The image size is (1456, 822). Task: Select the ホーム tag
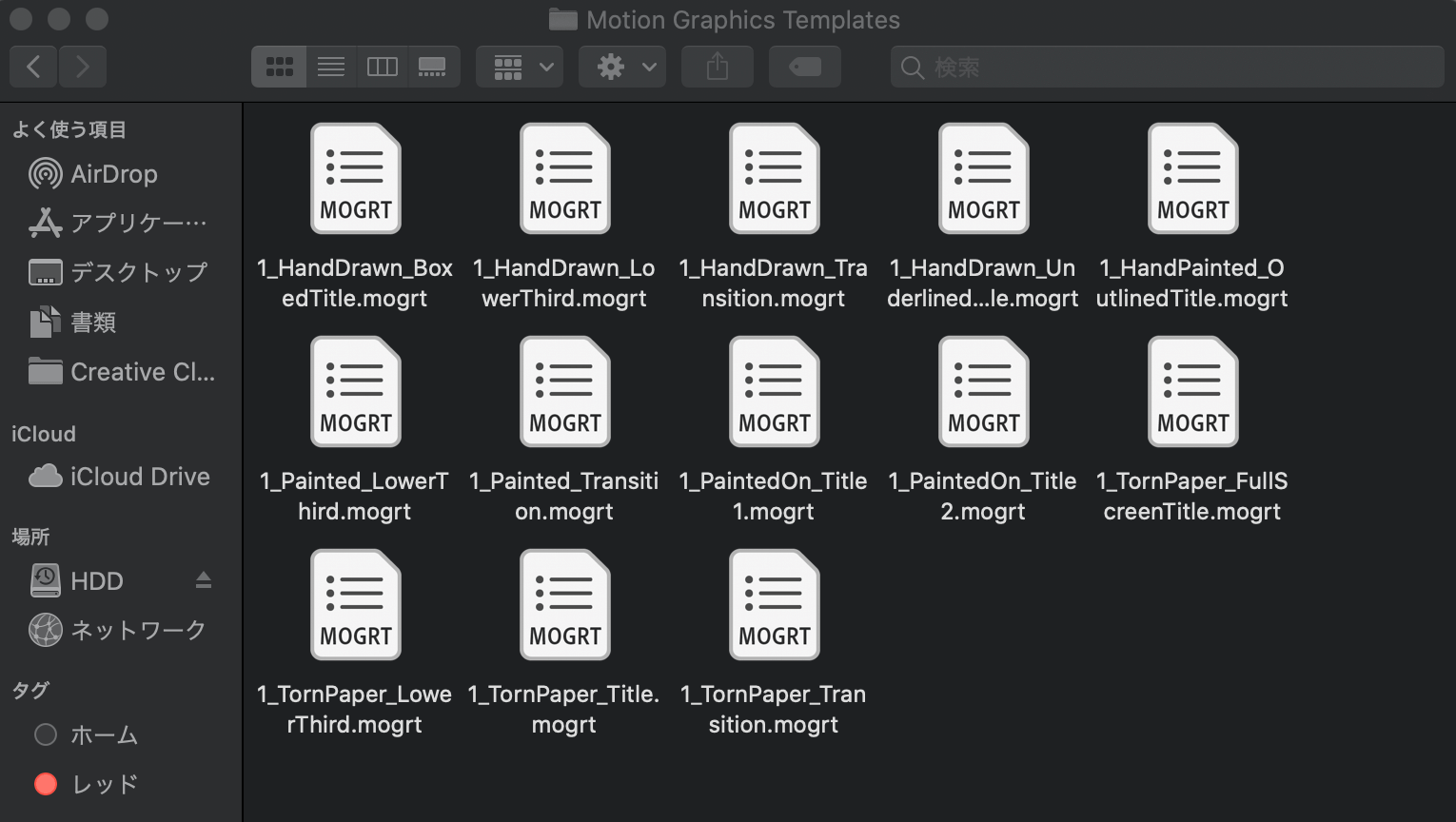coord(86,734)
